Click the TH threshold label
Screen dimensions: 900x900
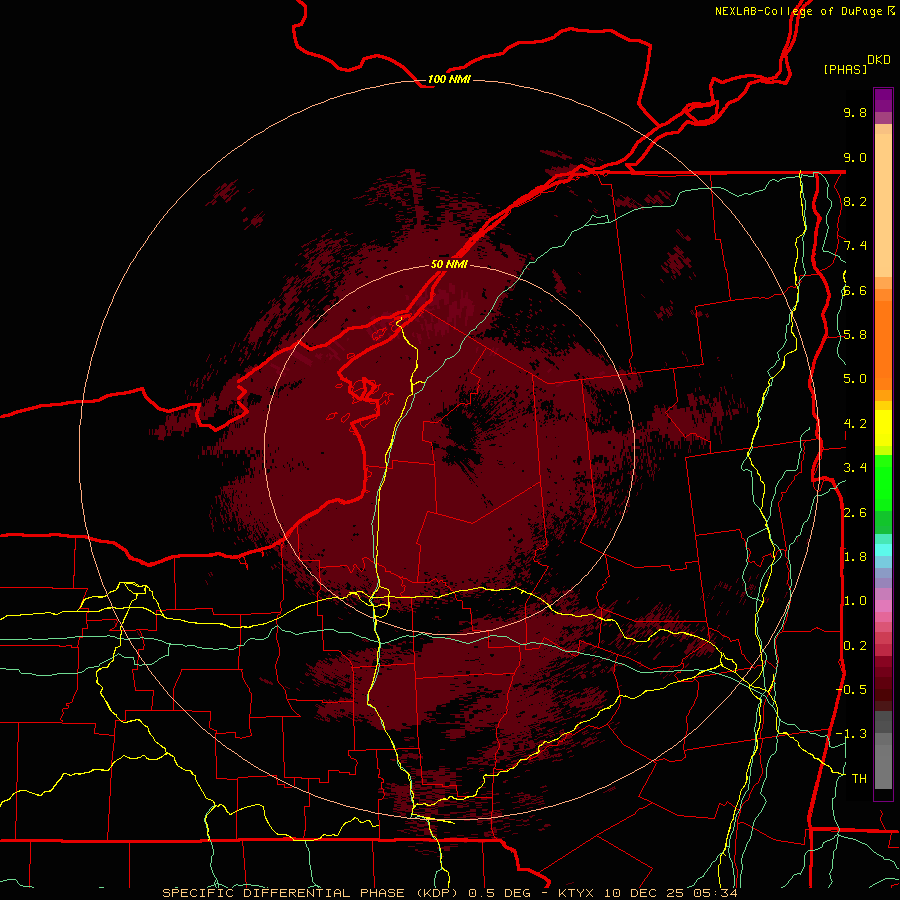point(859,779)
